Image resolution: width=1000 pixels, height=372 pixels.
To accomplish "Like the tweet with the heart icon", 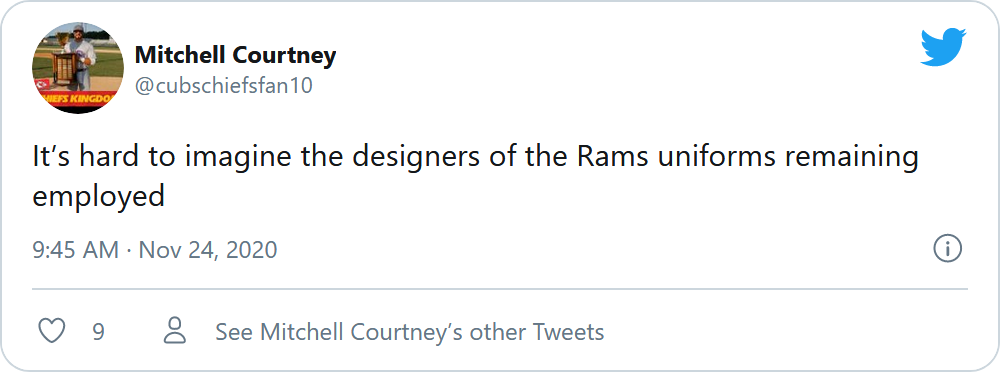I will (x=52, y=332).
